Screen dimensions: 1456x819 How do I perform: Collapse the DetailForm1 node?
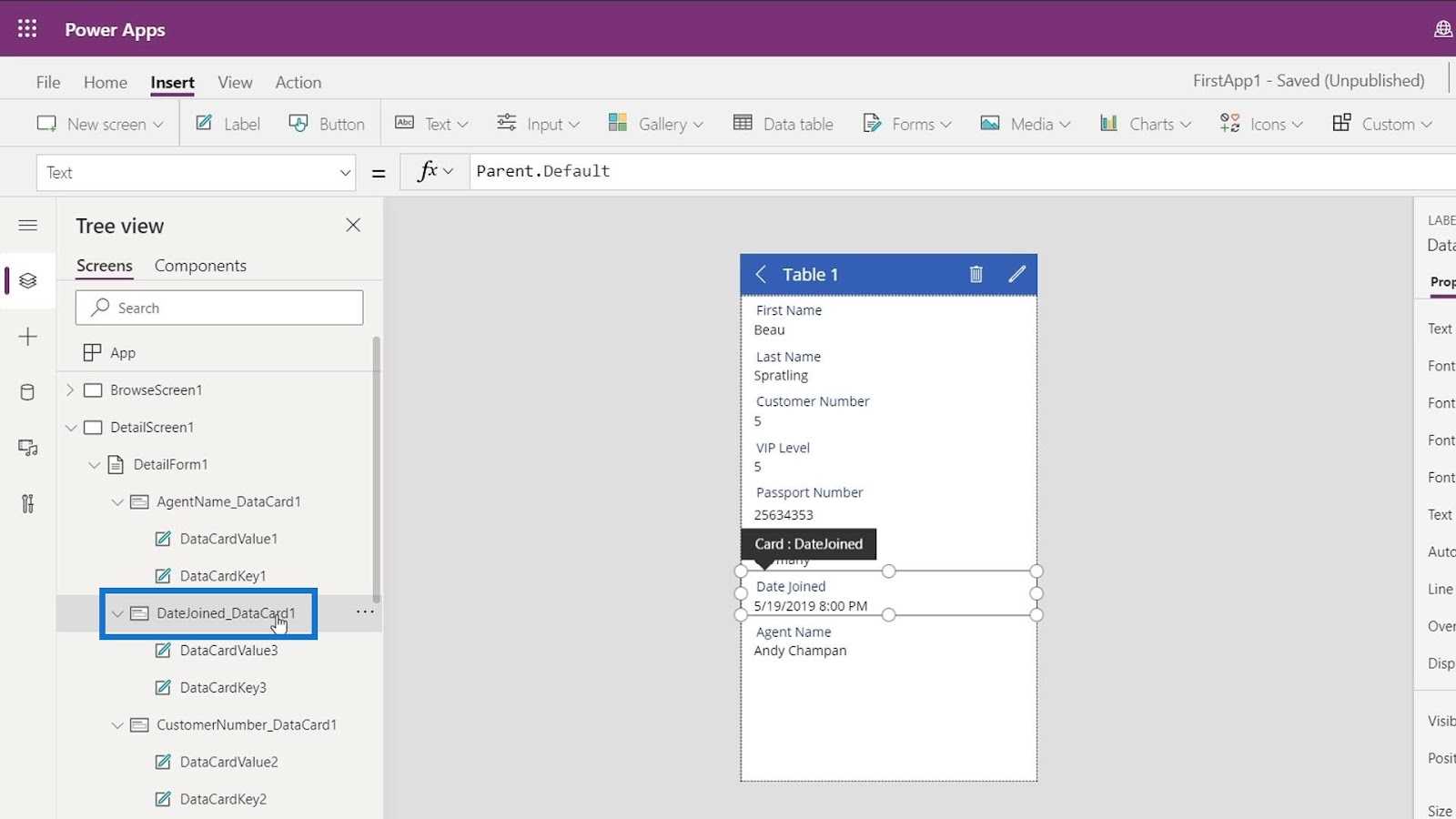[94, 464]
